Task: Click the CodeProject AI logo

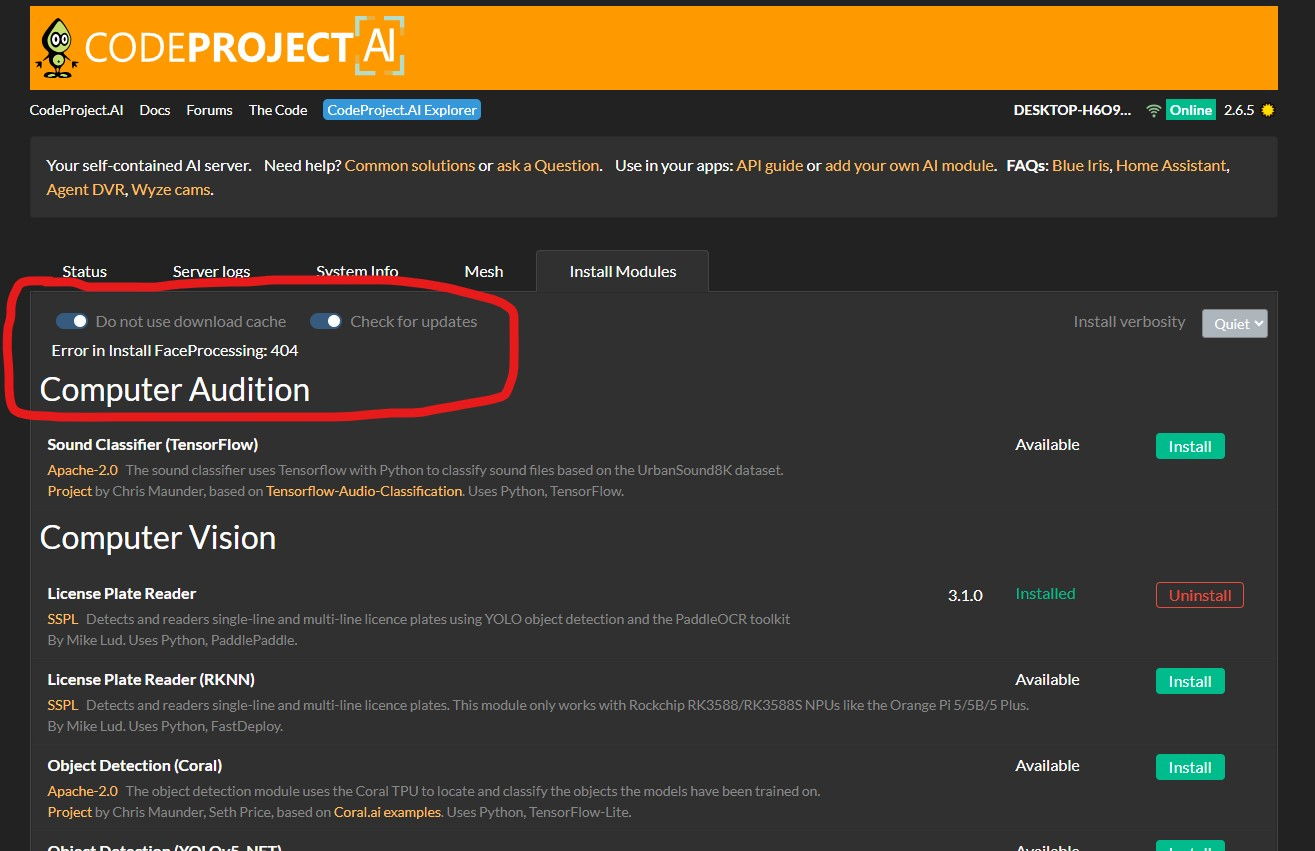Action: [x=220, y=47]
